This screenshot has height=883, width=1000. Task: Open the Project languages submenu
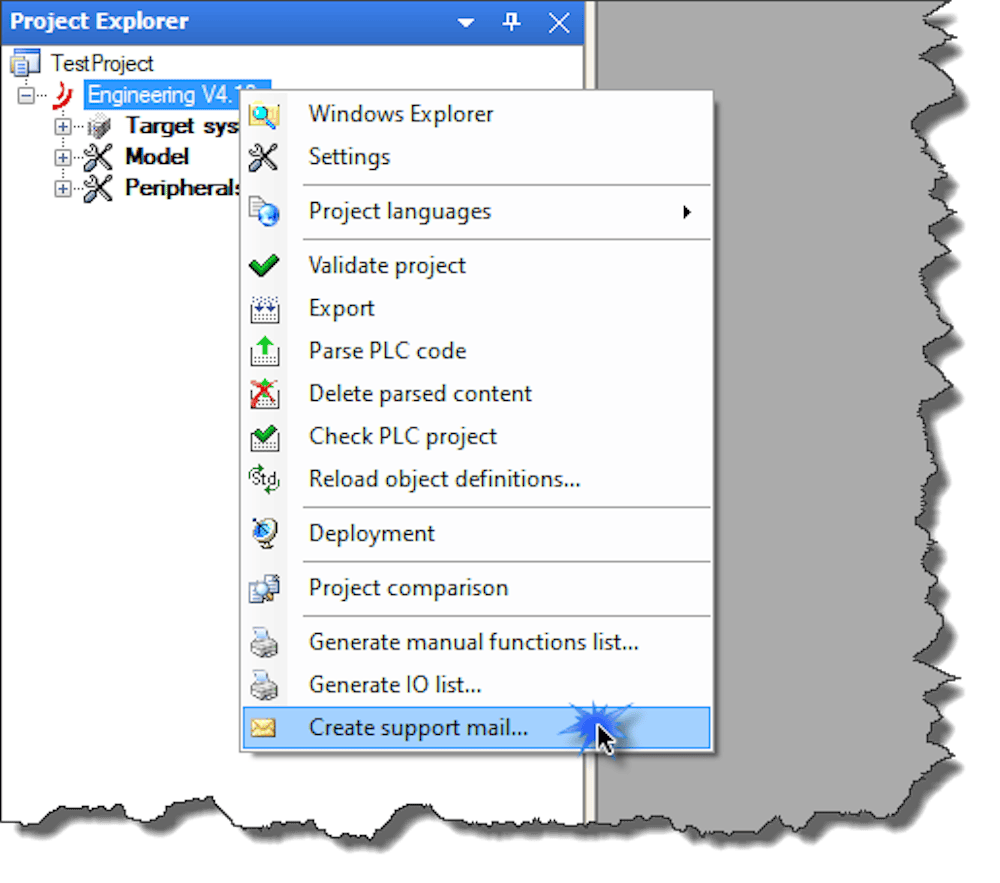pyautogui.click(x=400, y=211)
